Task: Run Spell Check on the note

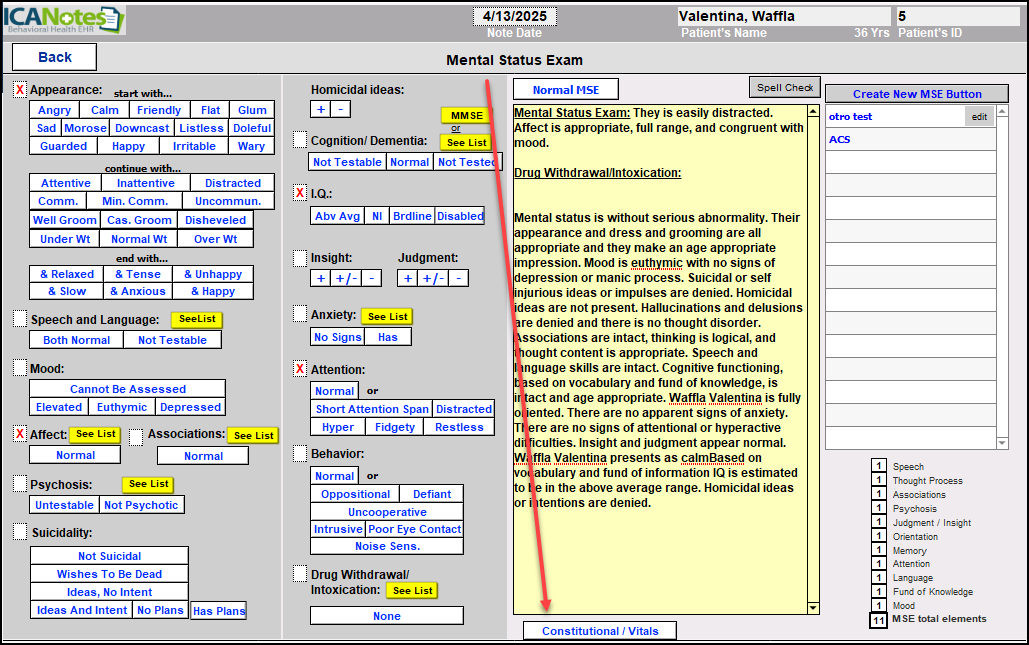Action: coord(784,88)
